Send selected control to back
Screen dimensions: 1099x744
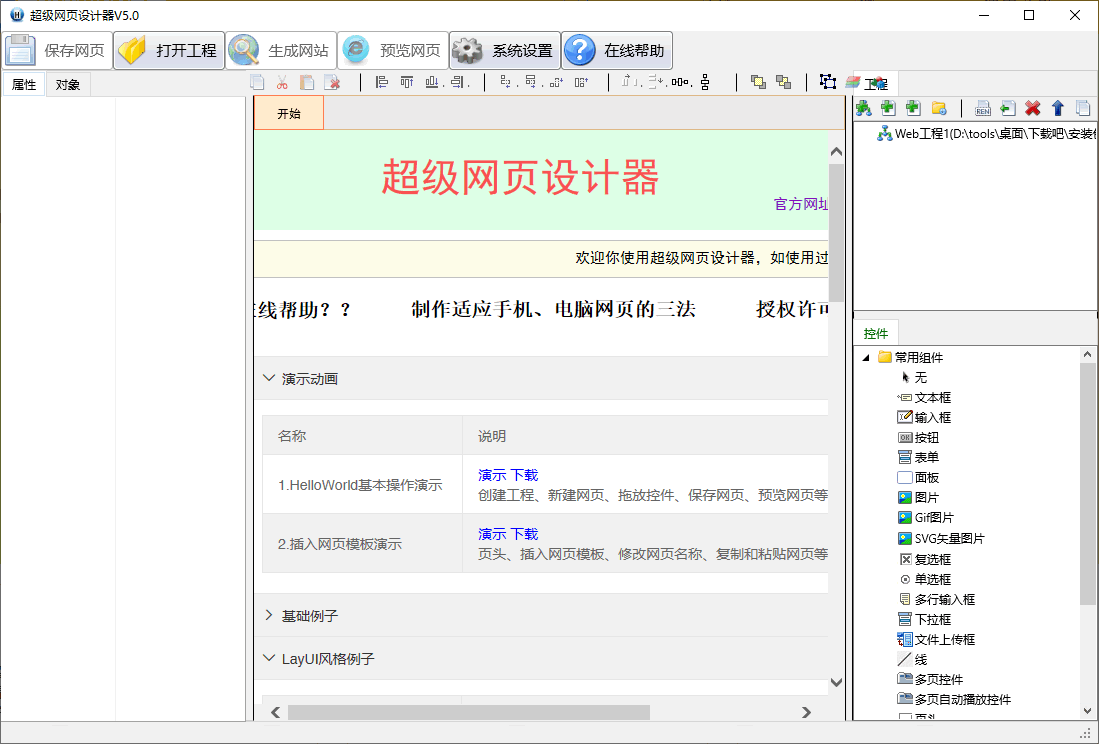tap(784, 83)
